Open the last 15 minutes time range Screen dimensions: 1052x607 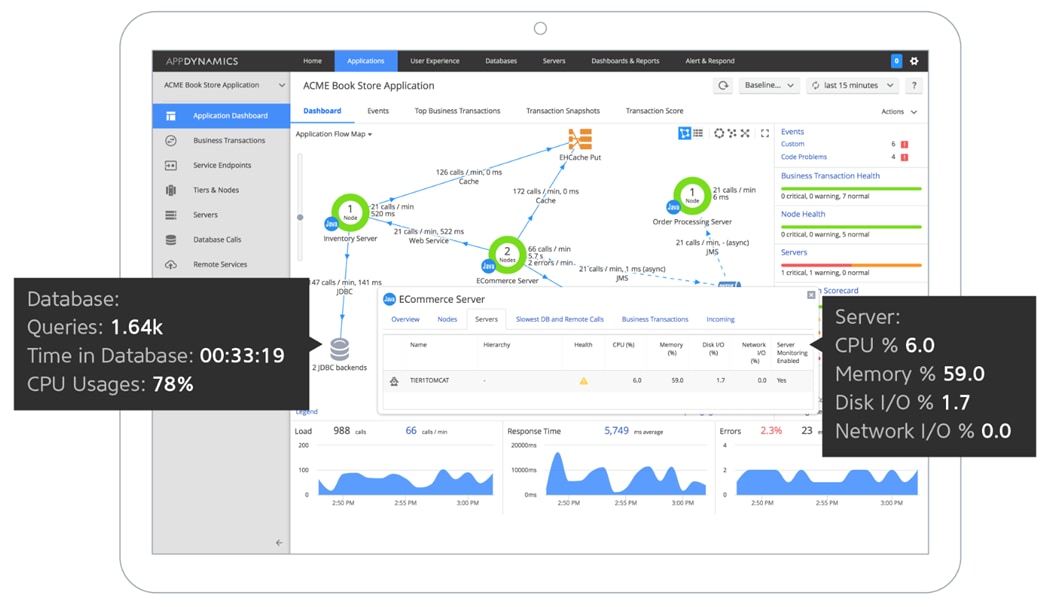pyautogui.click(x=853, y=85)
